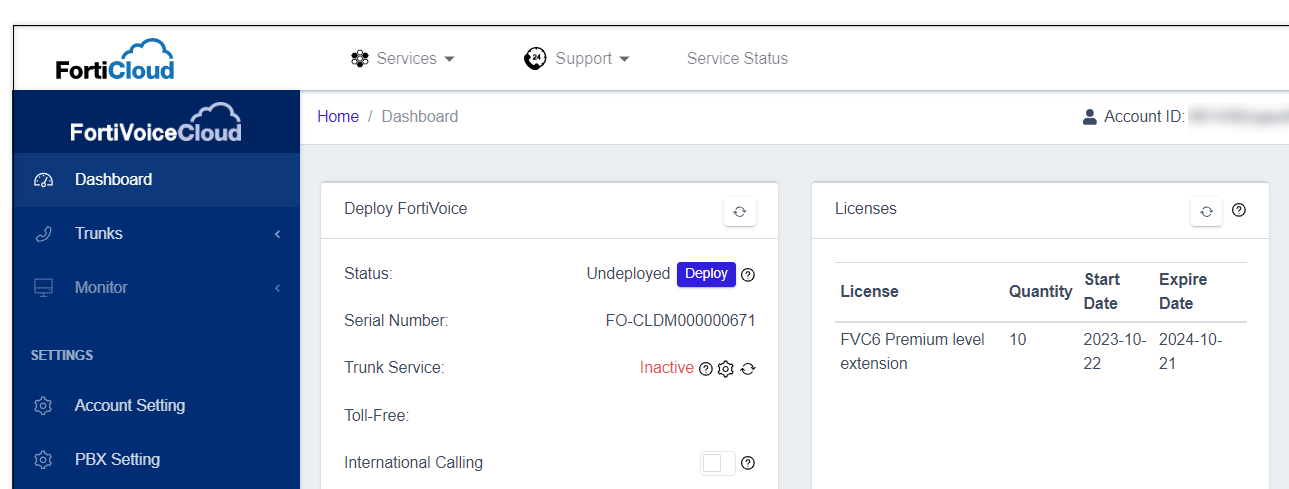
Task: Click help icon beside Deploy button
Action: [748, 275]
